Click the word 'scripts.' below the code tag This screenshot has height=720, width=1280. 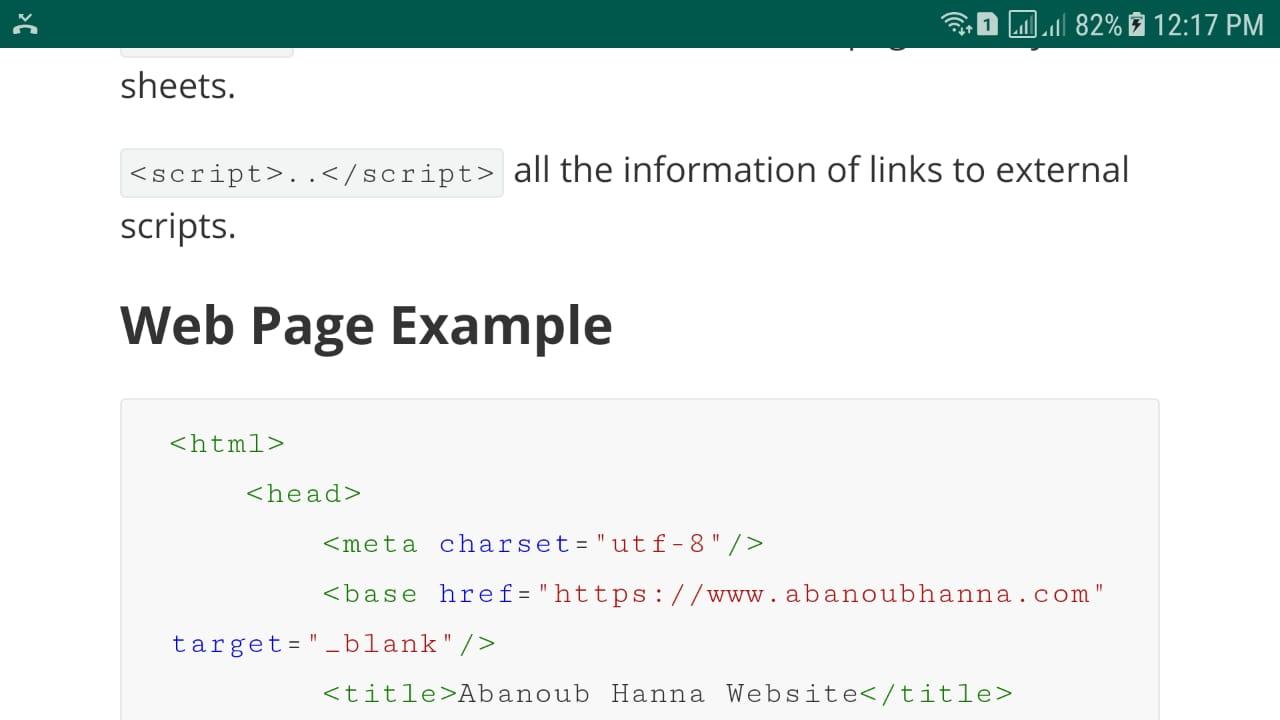[178, 227]
